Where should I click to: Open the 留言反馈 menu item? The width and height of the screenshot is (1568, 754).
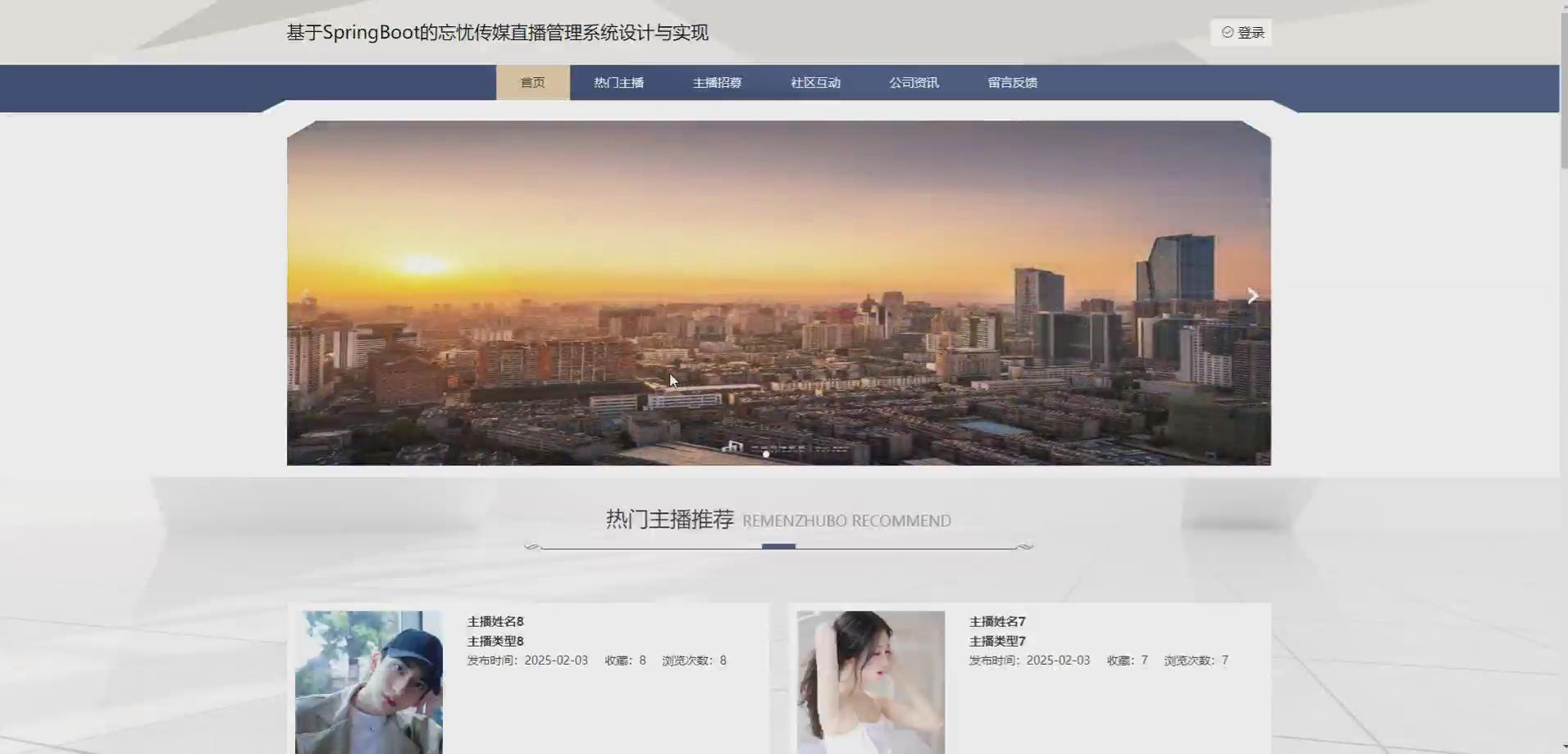point(1013,83)
